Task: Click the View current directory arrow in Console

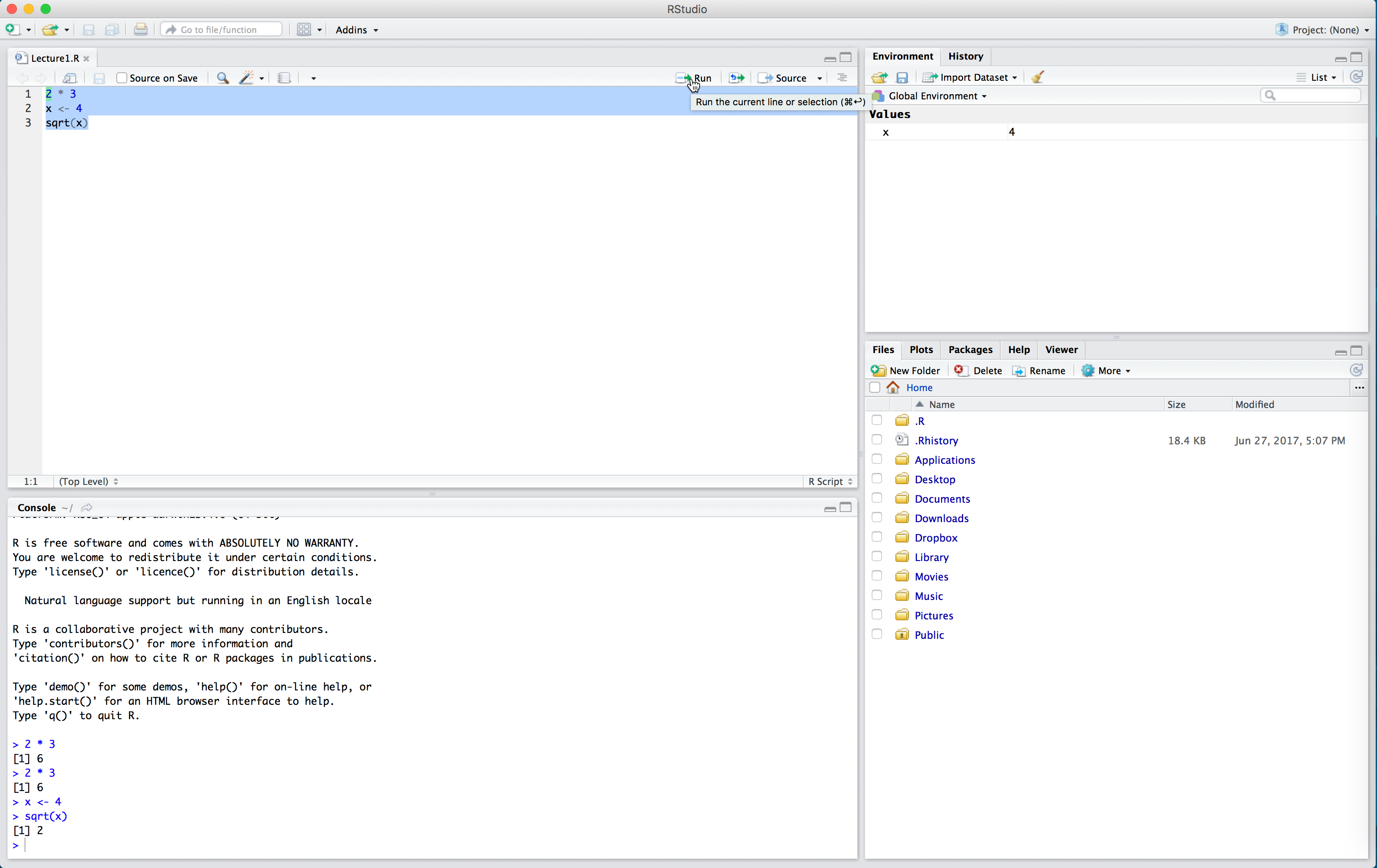Action: click(87, 508)
